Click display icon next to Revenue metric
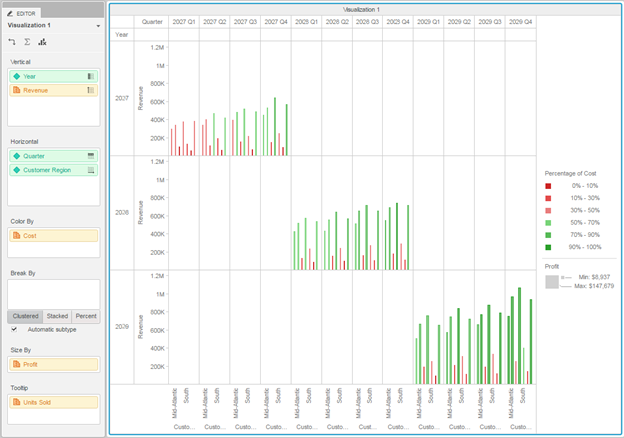The width and height of the screenshot is (624, 438). tap(91, 90)
